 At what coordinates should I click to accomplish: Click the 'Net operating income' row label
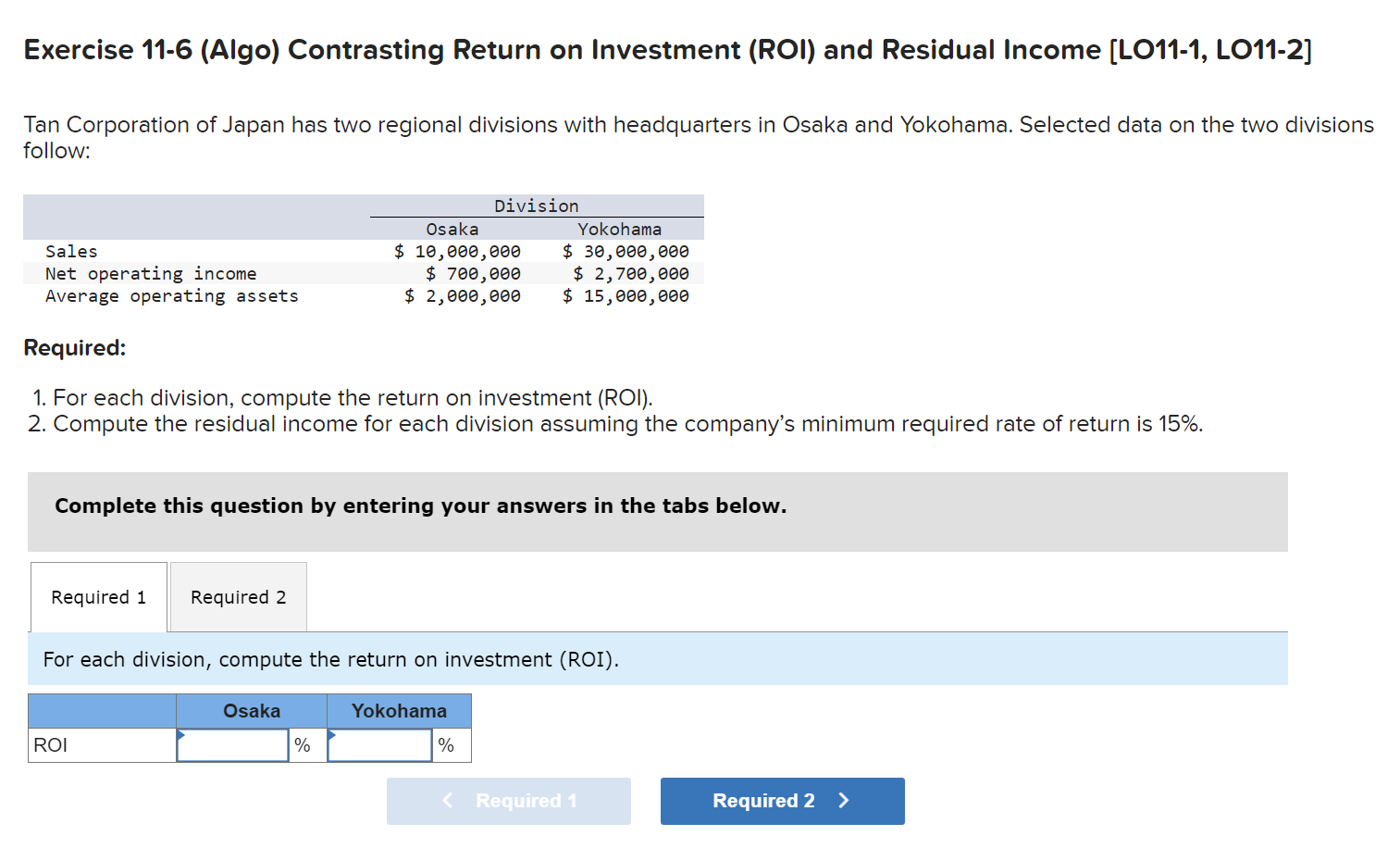[x=151, y=273]
